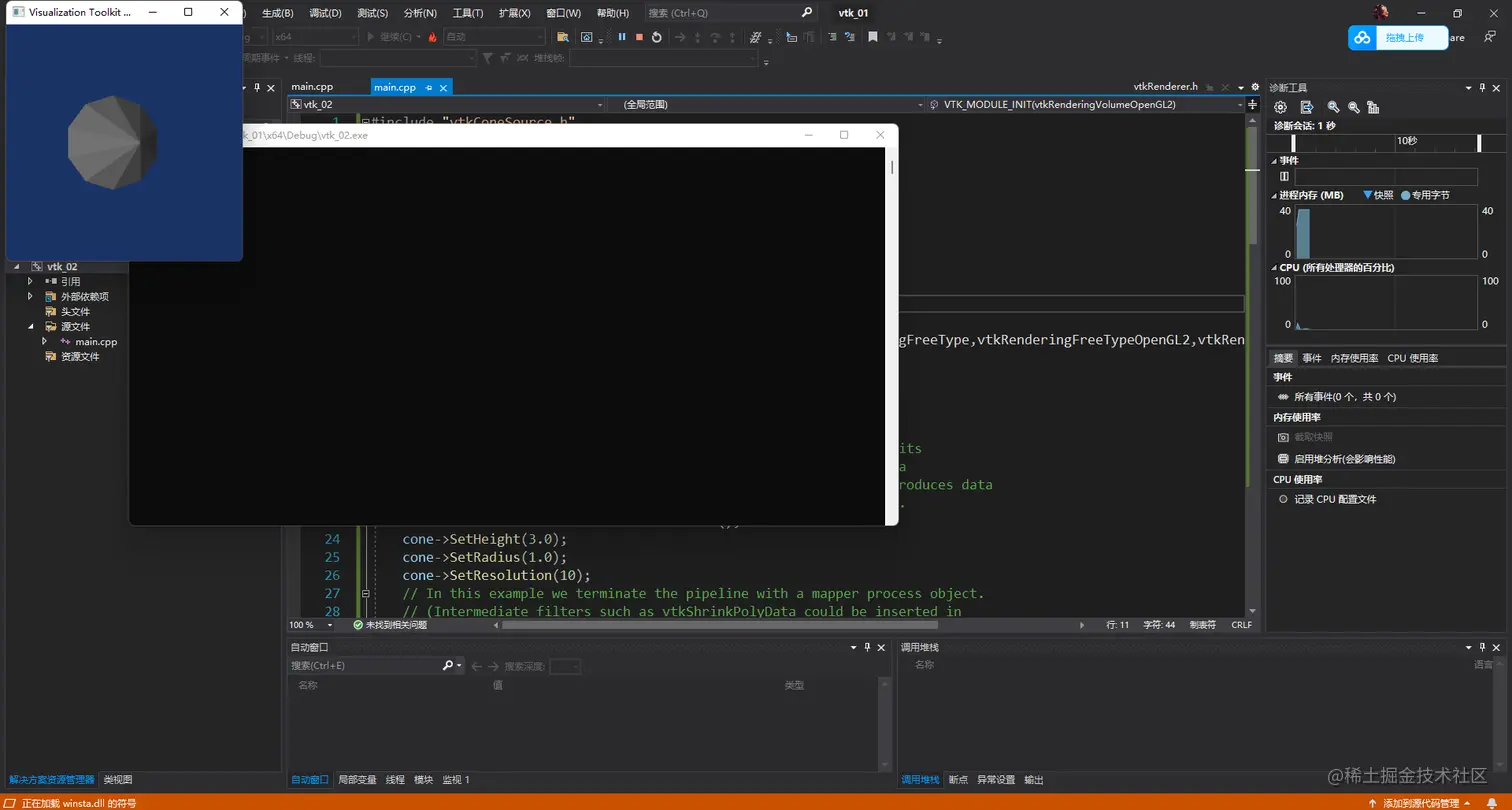Screen dimensions: 1512x810
Task: Pause debugging with the Break All icon
Action: click(622, 37)
